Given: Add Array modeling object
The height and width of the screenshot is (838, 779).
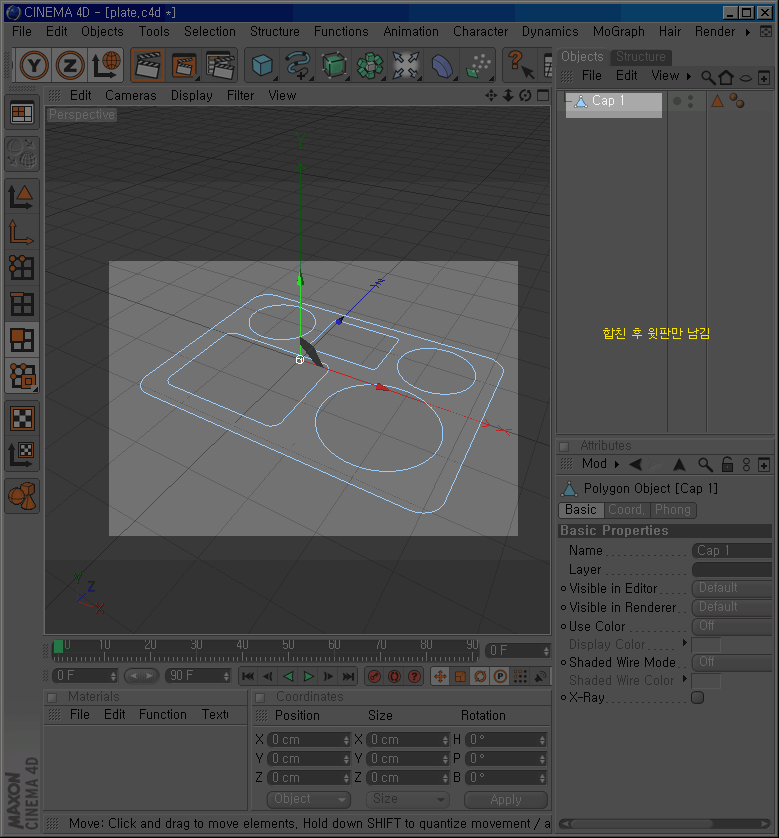Looking at the screenshot, I should pos(370,65).
